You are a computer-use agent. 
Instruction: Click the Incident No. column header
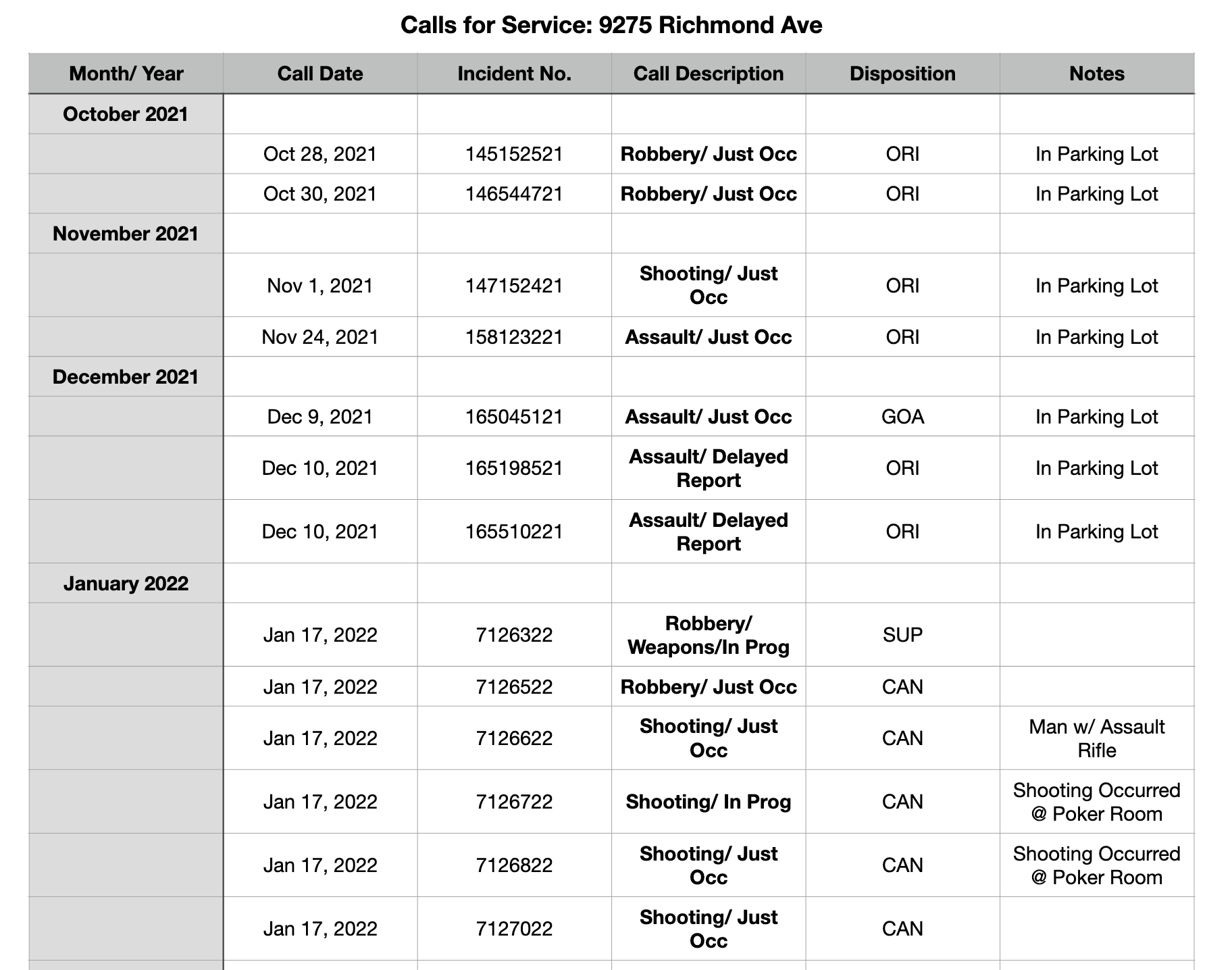(514, 74)
